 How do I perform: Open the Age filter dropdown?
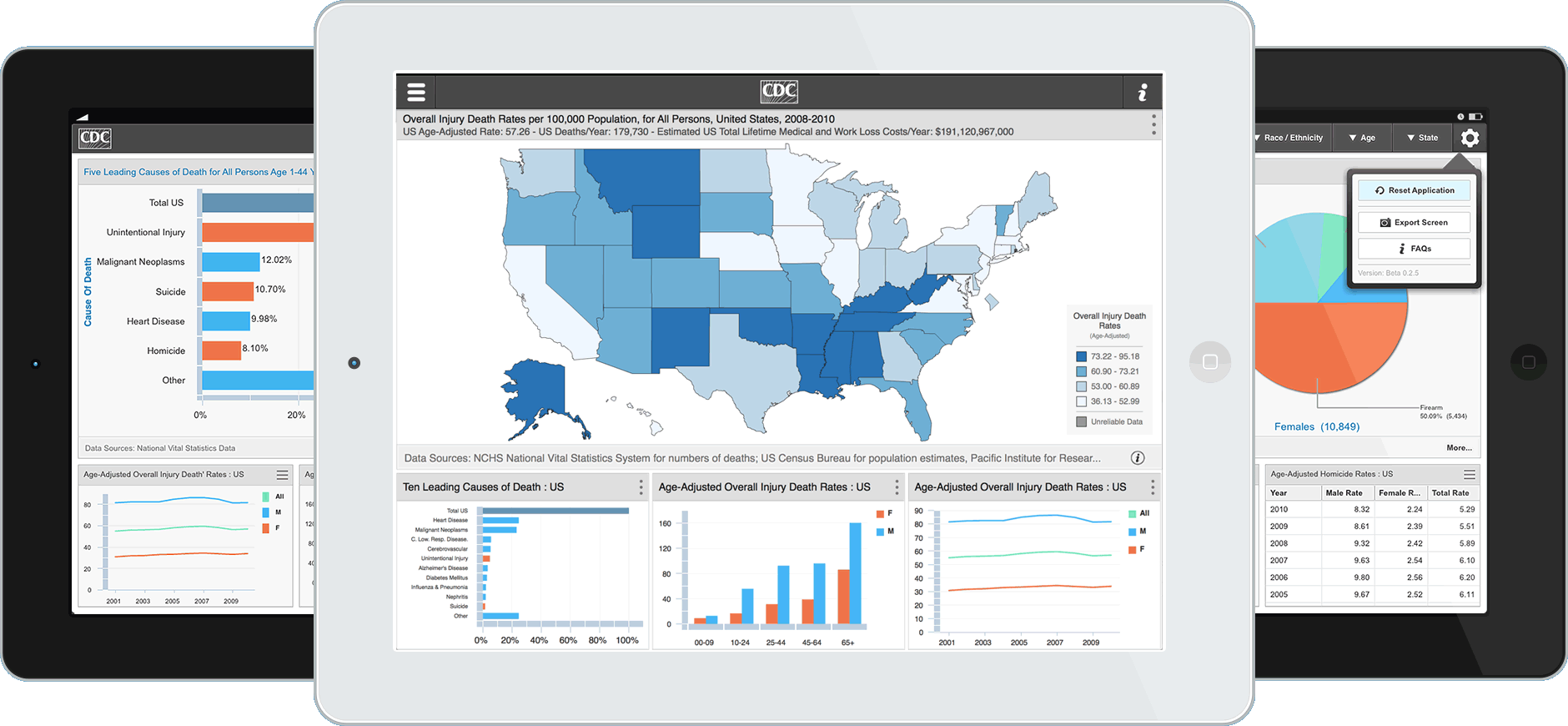[x=1362, y=138]
